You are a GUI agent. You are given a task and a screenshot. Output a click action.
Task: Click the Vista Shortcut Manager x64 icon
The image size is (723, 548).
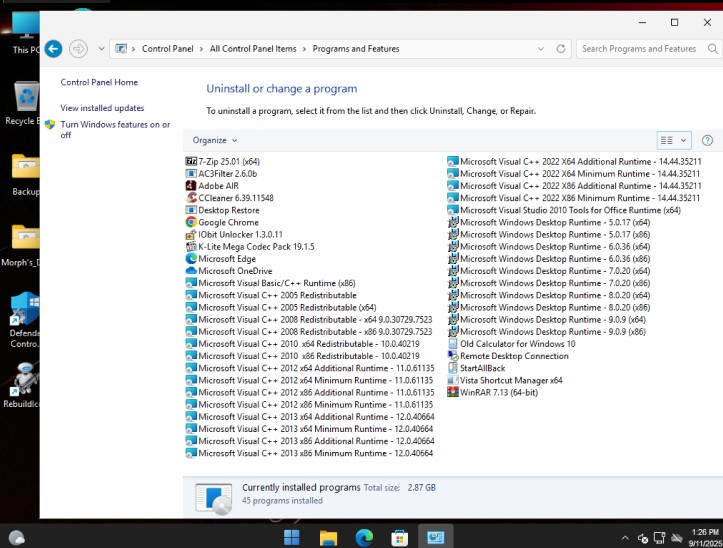pyautogui.click(x=453, y=380)
